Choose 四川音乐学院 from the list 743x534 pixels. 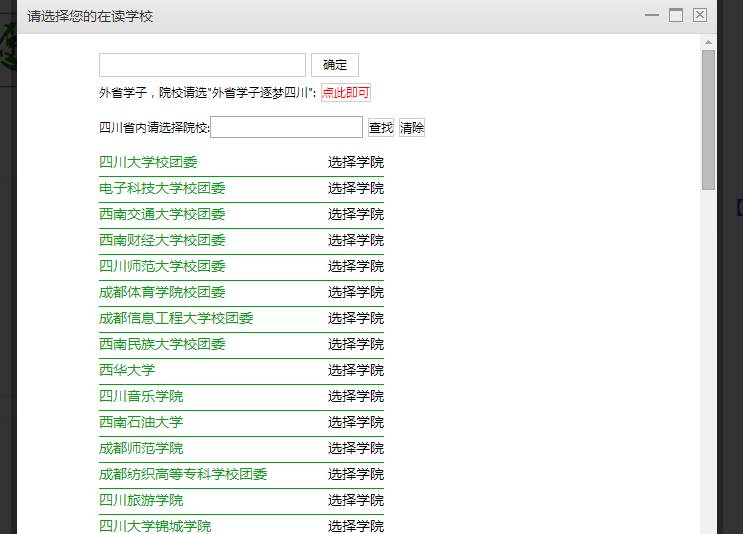click(x=141, y=396)
